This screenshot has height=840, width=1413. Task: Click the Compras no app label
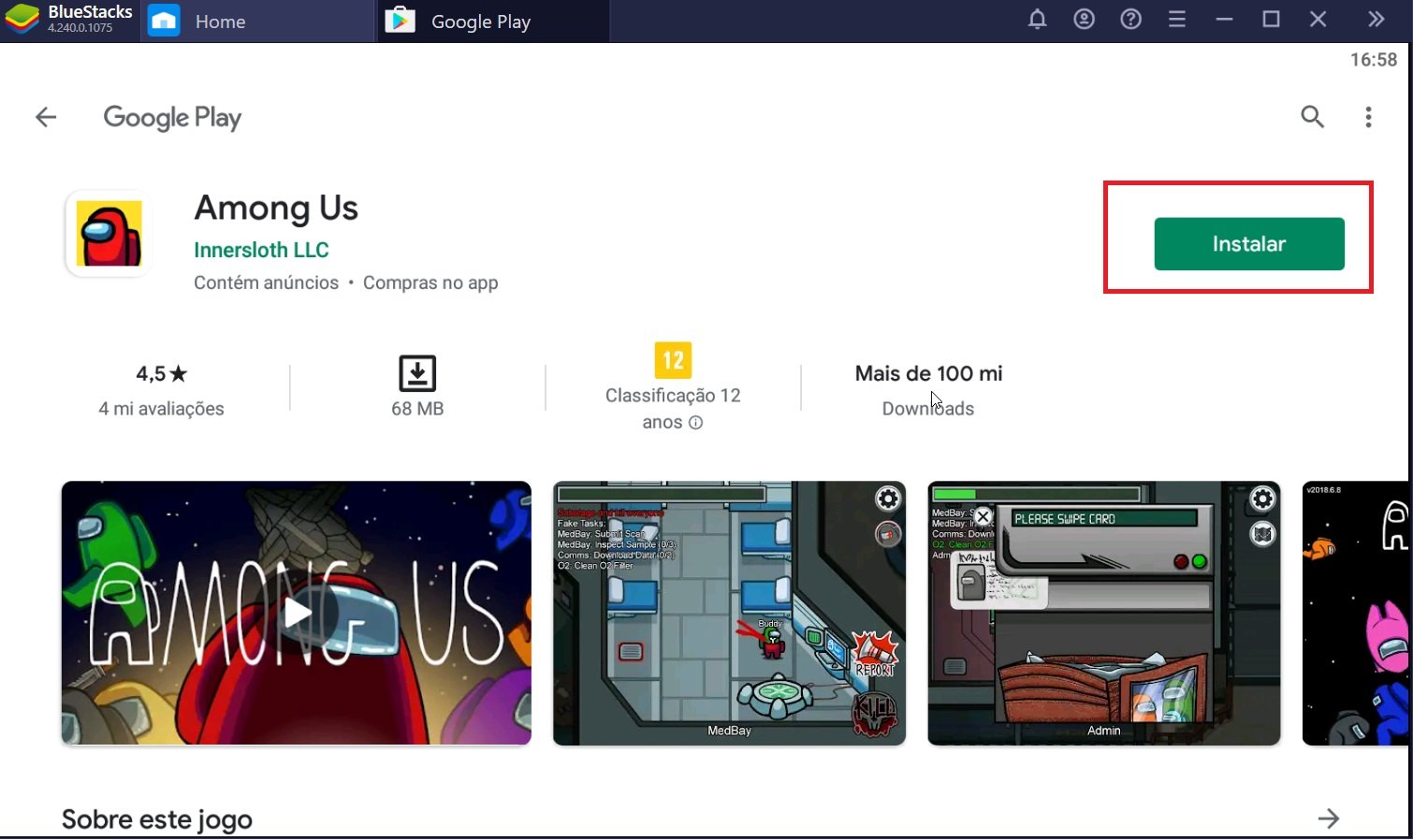point(430,282)
